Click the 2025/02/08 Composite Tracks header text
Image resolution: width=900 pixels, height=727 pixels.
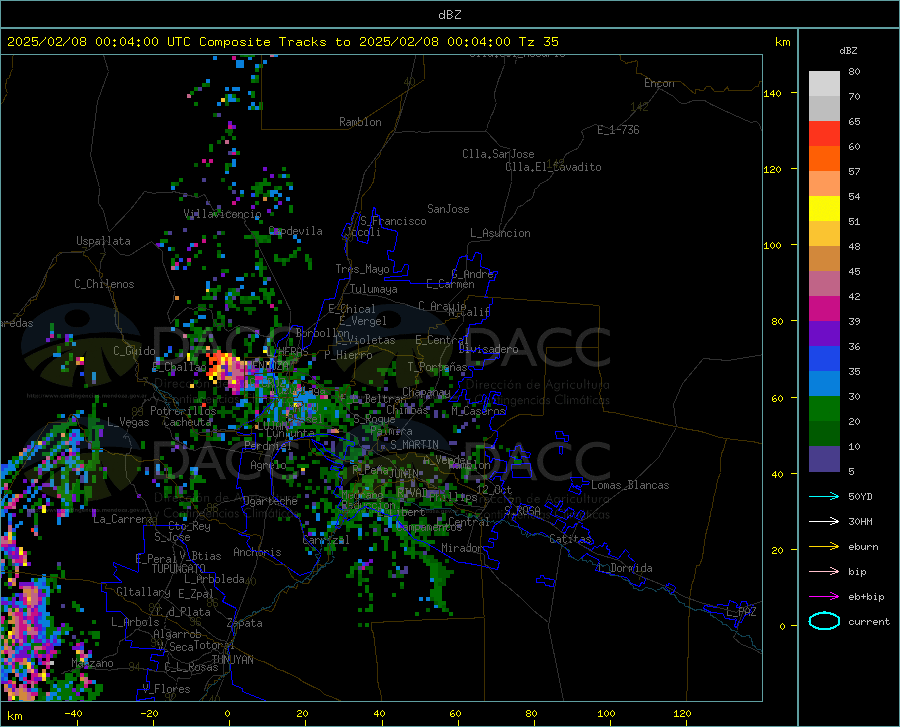pyautogui.click(x=282, y=42)
